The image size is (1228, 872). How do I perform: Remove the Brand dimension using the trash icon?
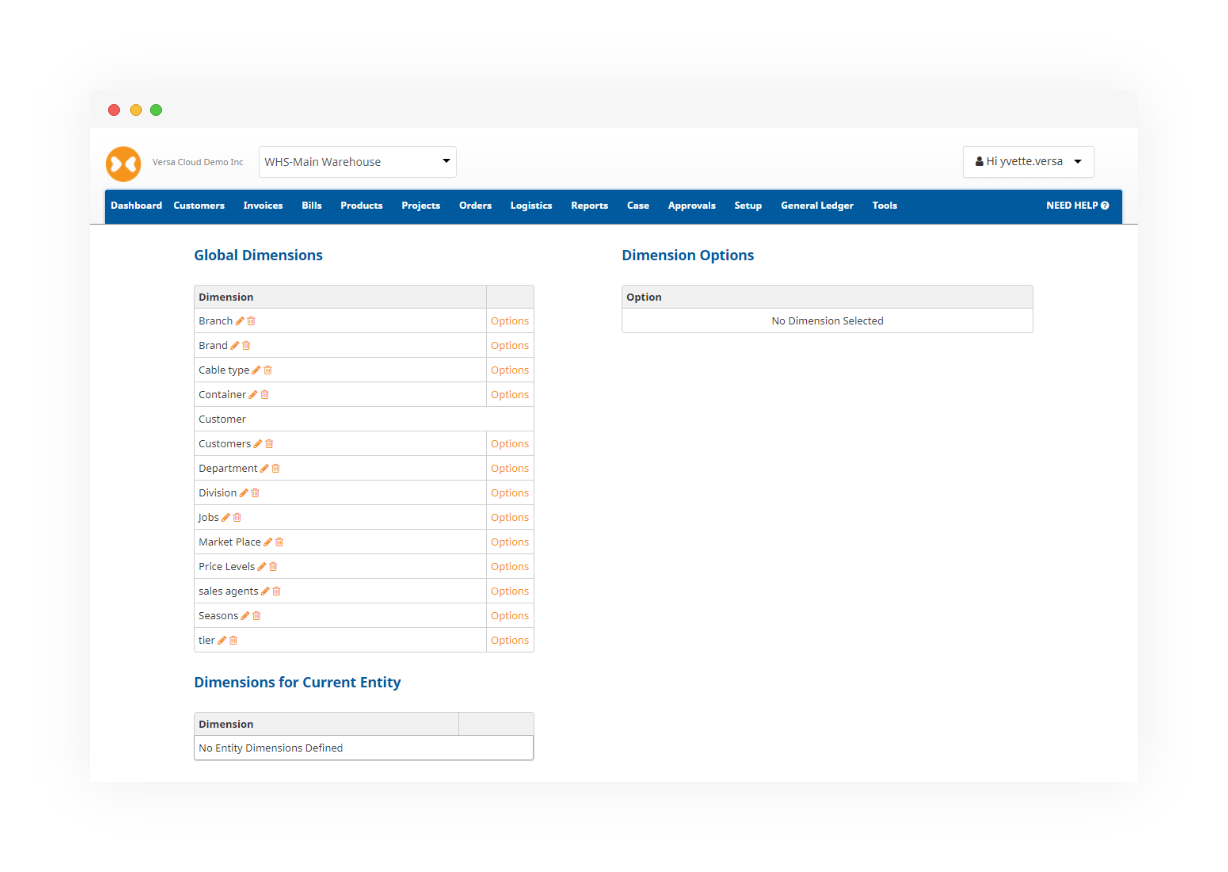click(246, 346)
